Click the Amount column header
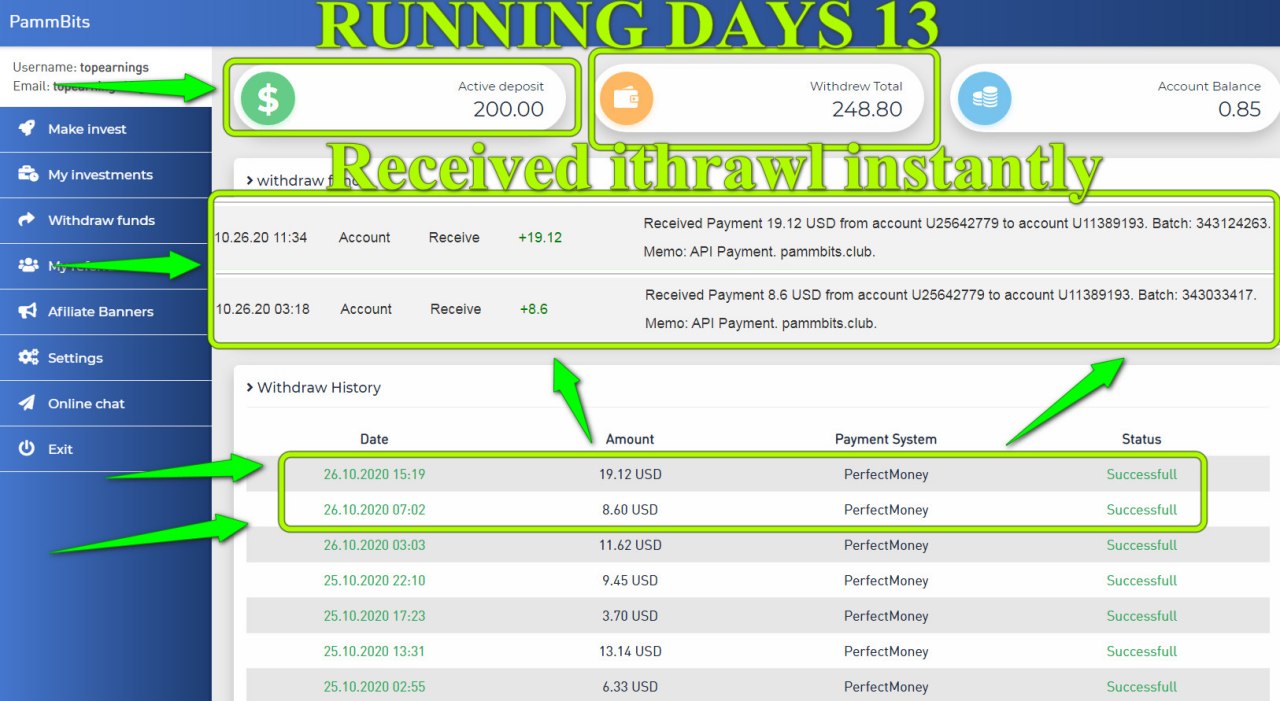 (x=630, y=439)
